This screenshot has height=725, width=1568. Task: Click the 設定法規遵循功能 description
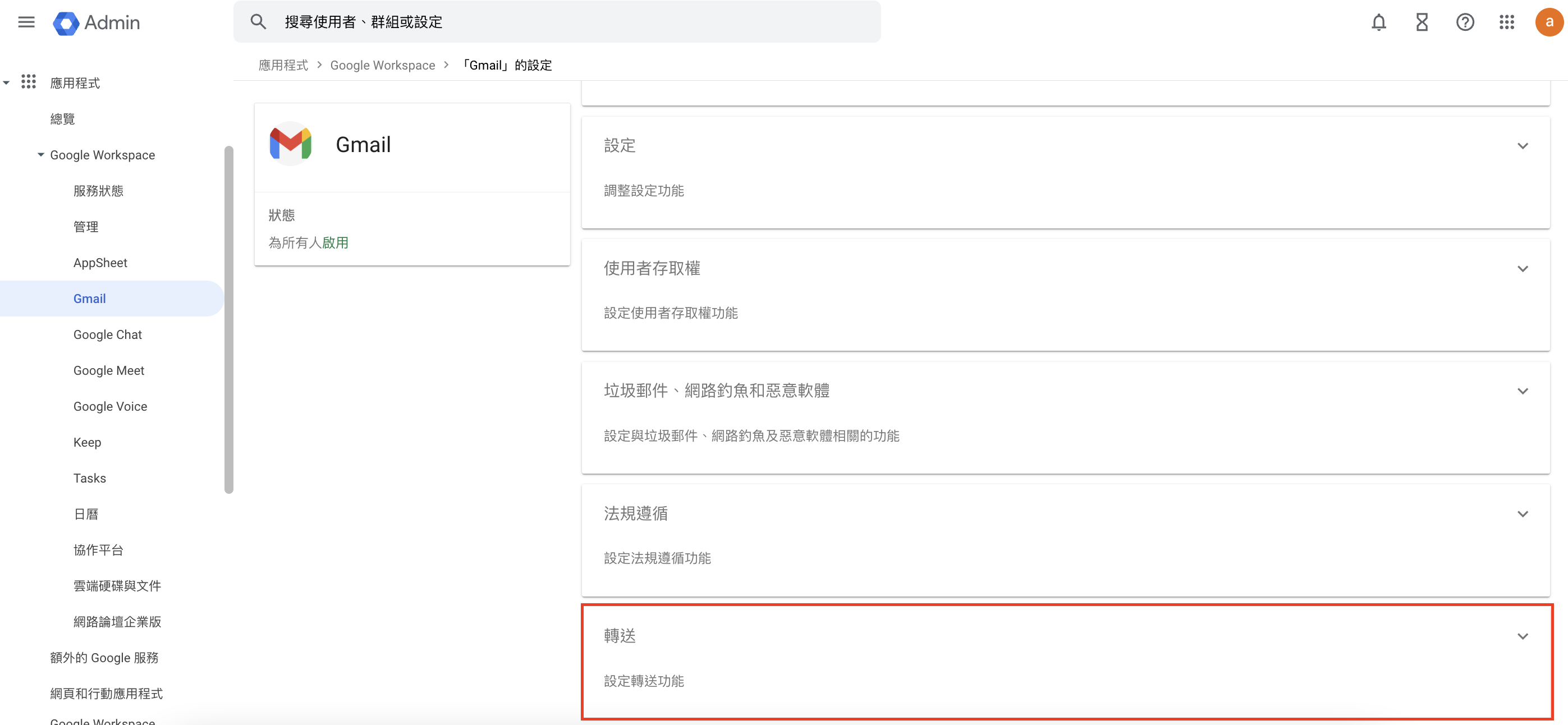click(x=657, y=558)
